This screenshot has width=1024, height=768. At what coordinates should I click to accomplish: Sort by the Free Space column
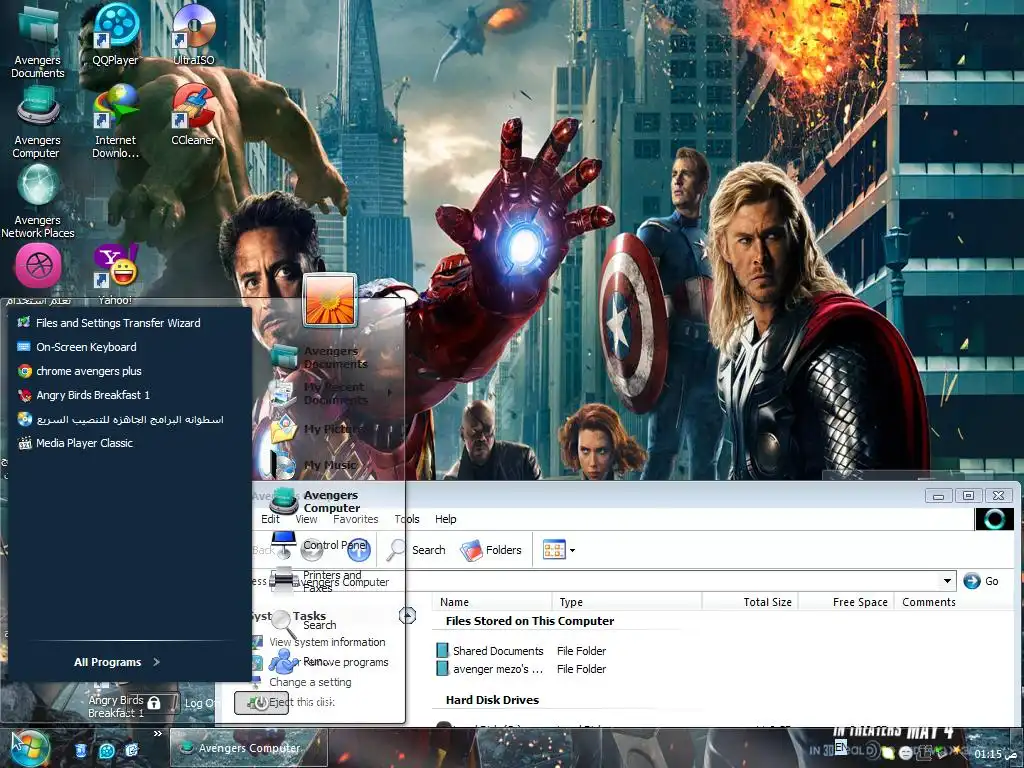tap(846, 601)
